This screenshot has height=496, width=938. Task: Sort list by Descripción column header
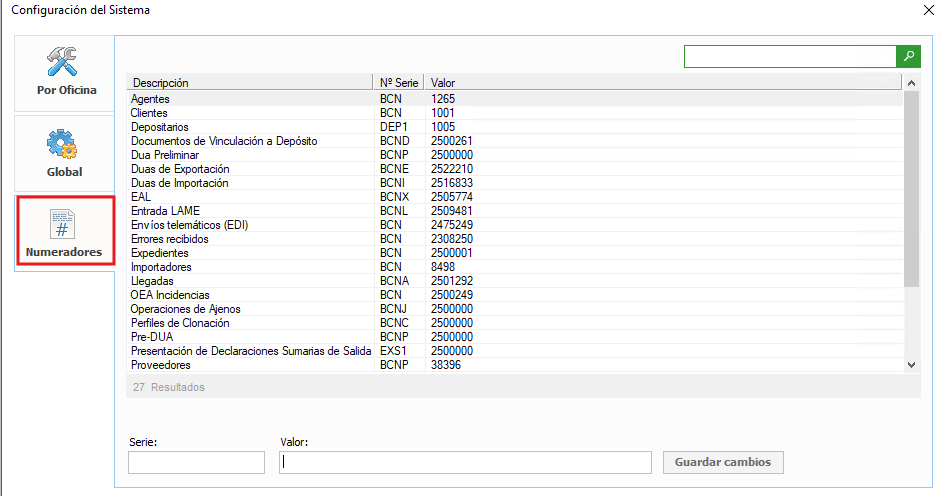pos(250,83)
